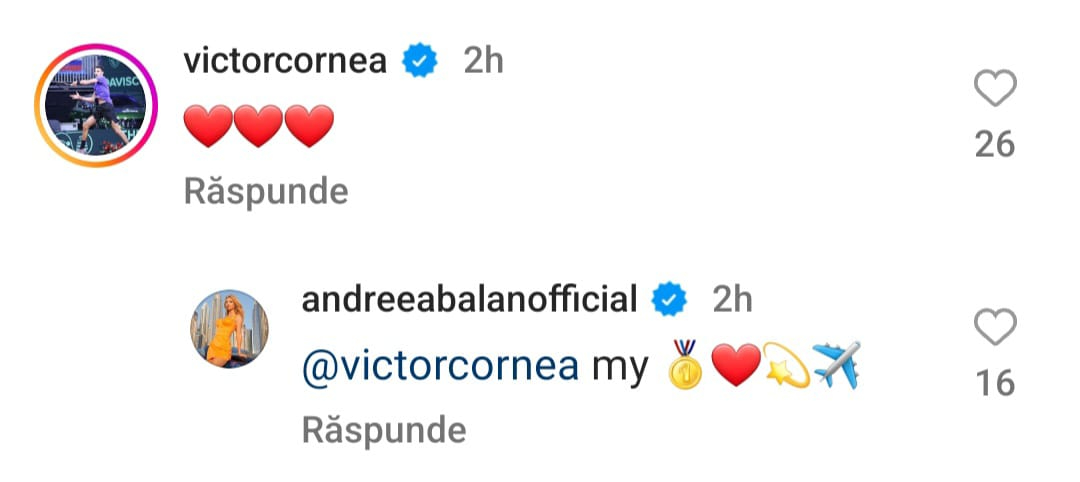
Task: Open the @victorcornea mention link
Action: pos(440,367)
